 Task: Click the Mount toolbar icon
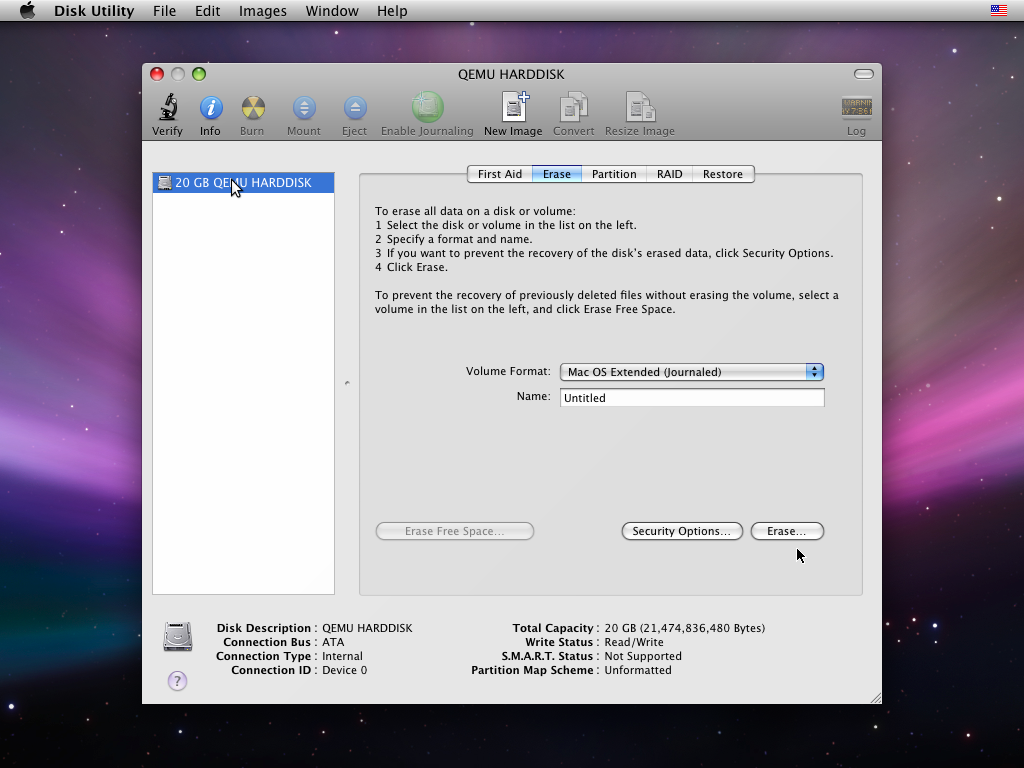click(304, 108)
